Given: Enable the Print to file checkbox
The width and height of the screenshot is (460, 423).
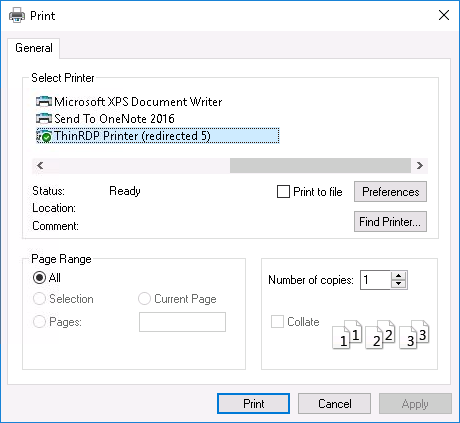Looking at the screenshot, I should [283, 192].
